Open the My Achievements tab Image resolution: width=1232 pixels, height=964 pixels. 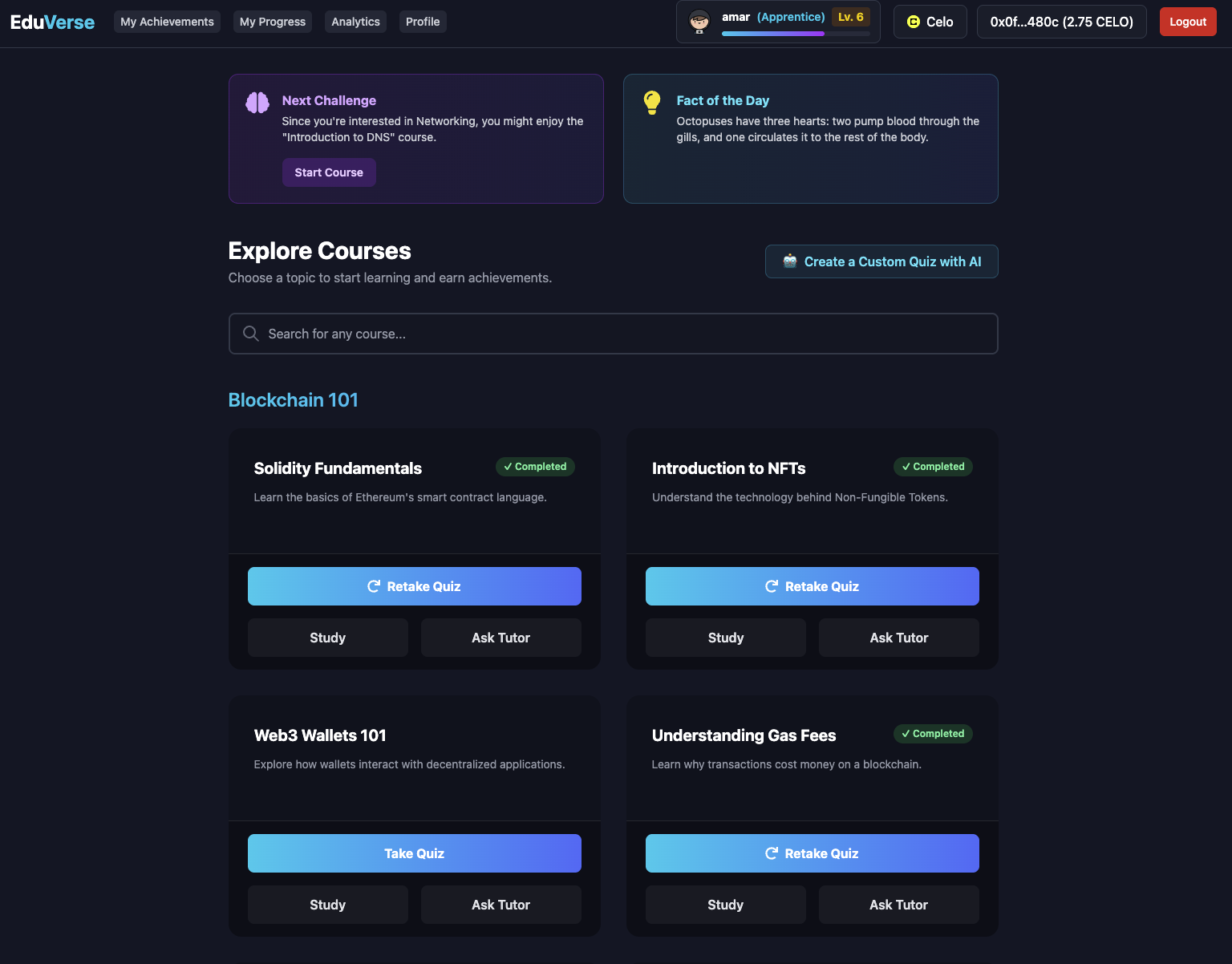167,22
